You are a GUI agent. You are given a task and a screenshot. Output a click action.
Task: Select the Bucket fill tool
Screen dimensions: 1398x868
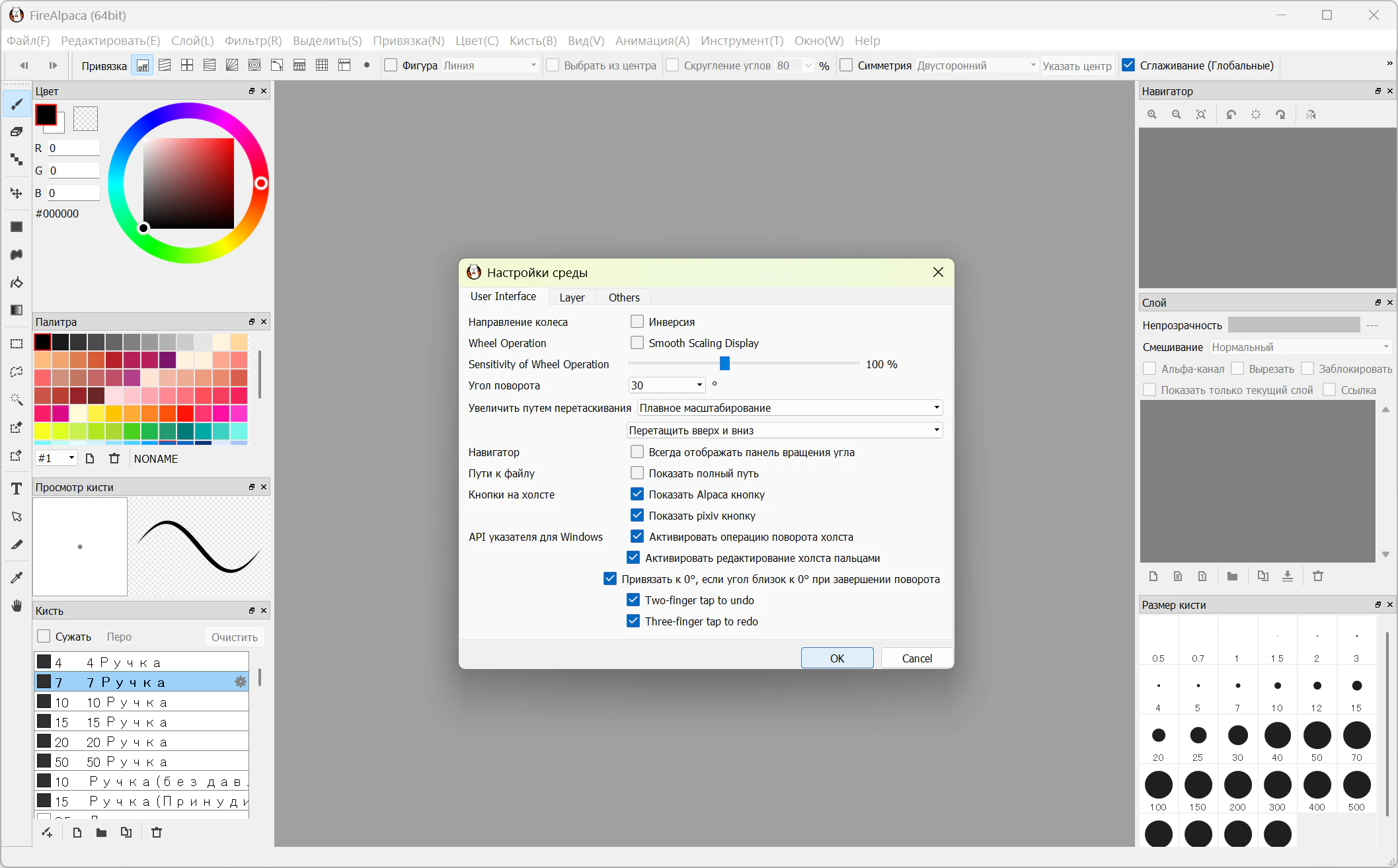[x=17, y=283]
